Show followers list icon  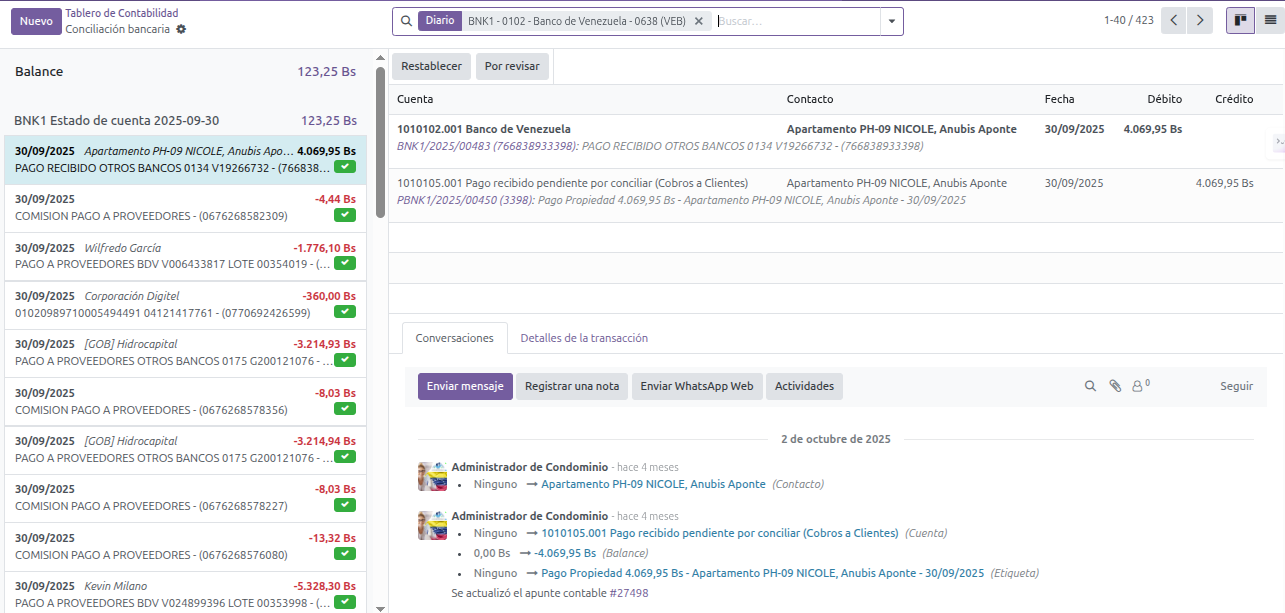tap(1139, 386)
